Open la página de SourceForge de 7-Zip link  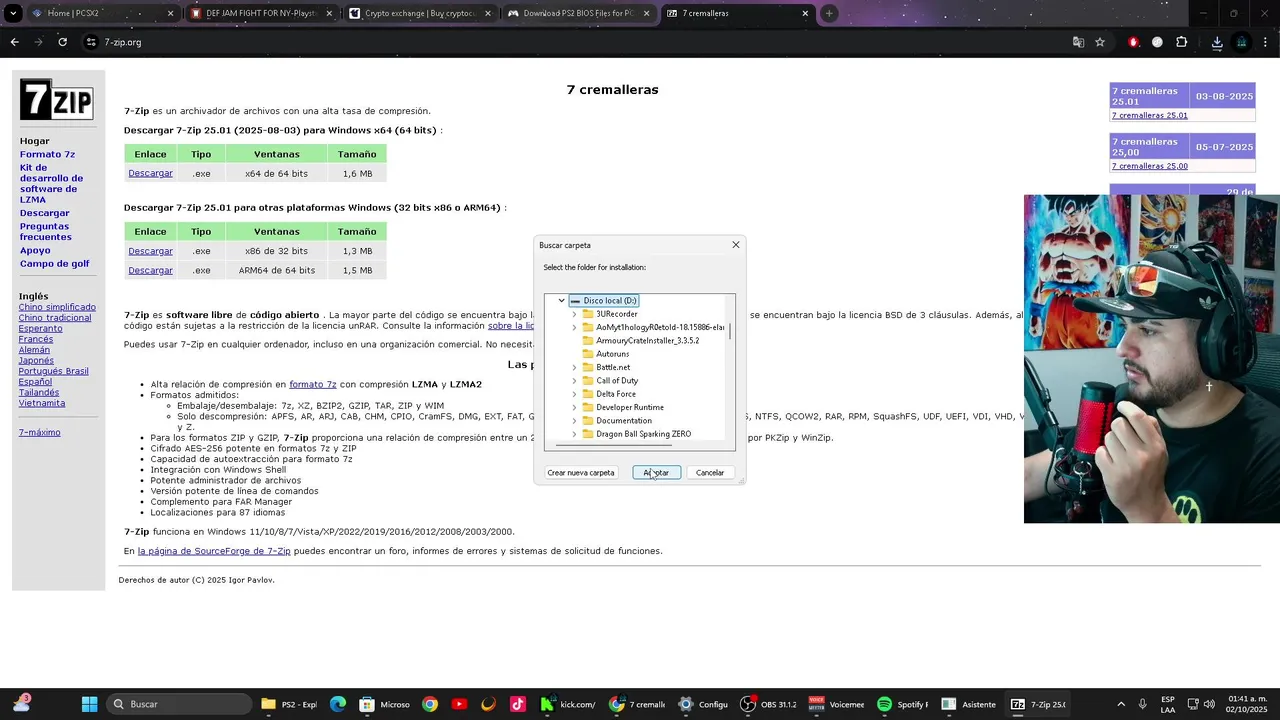[x=214, y=551]
